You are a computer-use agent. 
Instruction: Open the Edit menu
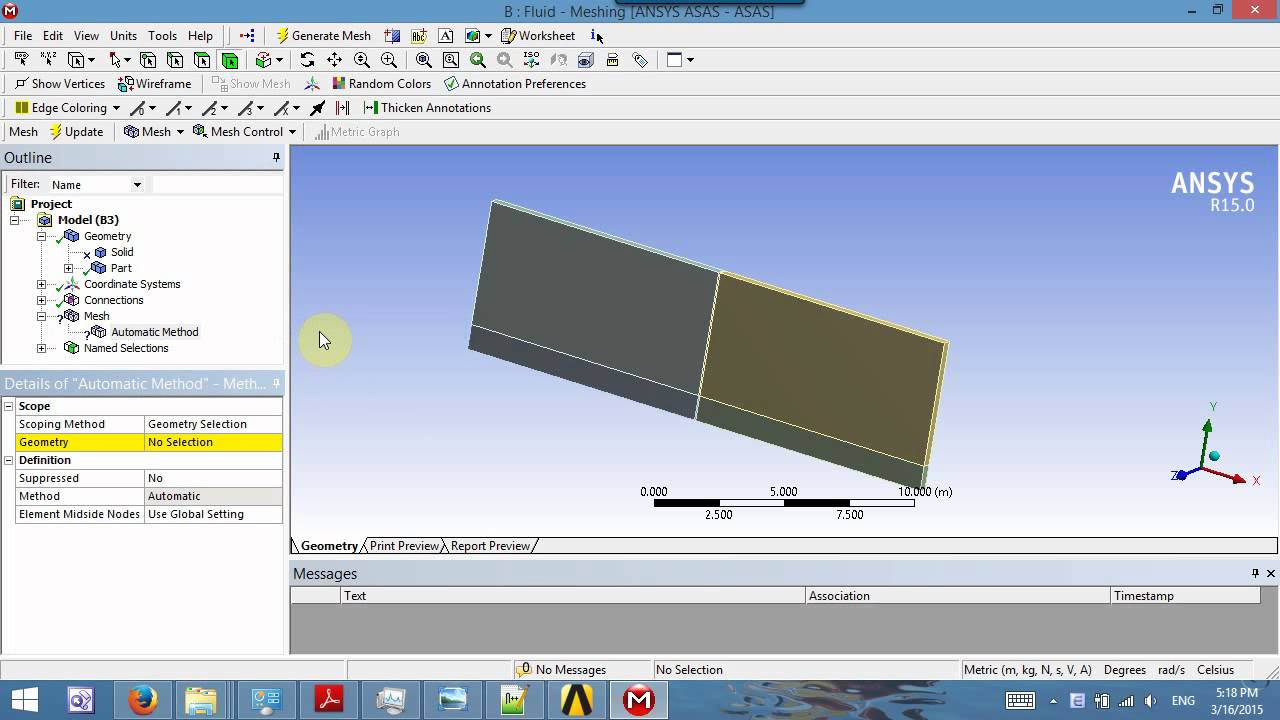53,35
